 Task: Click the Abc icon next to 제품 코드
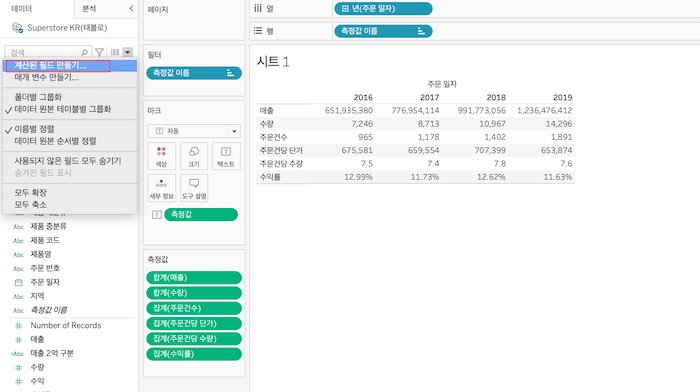(18, 241)
